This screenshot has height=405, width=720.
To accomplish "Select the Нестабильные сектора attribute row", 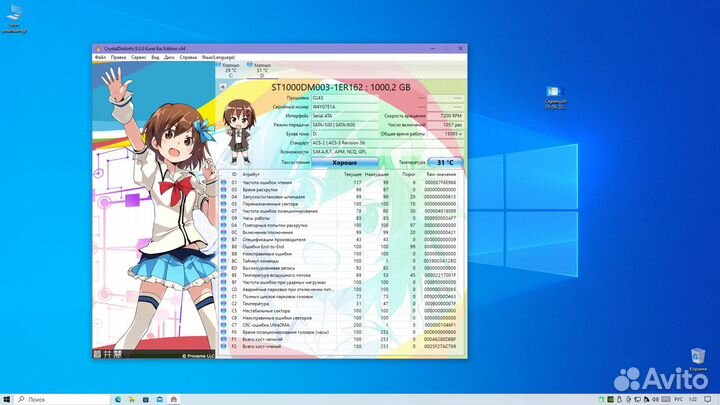I will point(339,310).
